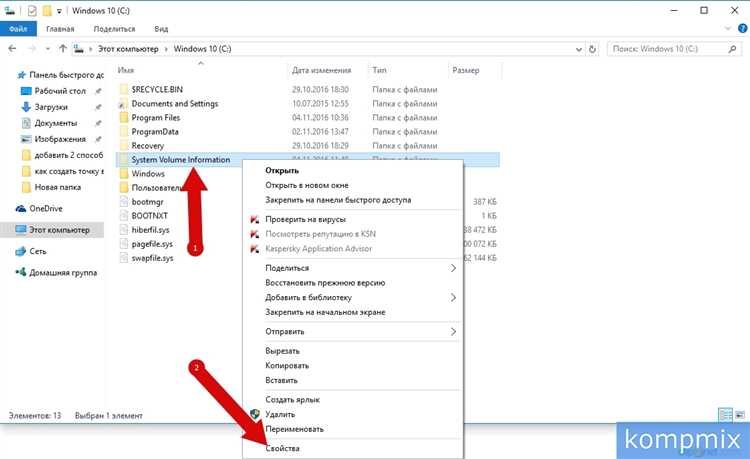
Task: Sort by the 'Дата изменения' column header
Action: [x=320, y=71]
